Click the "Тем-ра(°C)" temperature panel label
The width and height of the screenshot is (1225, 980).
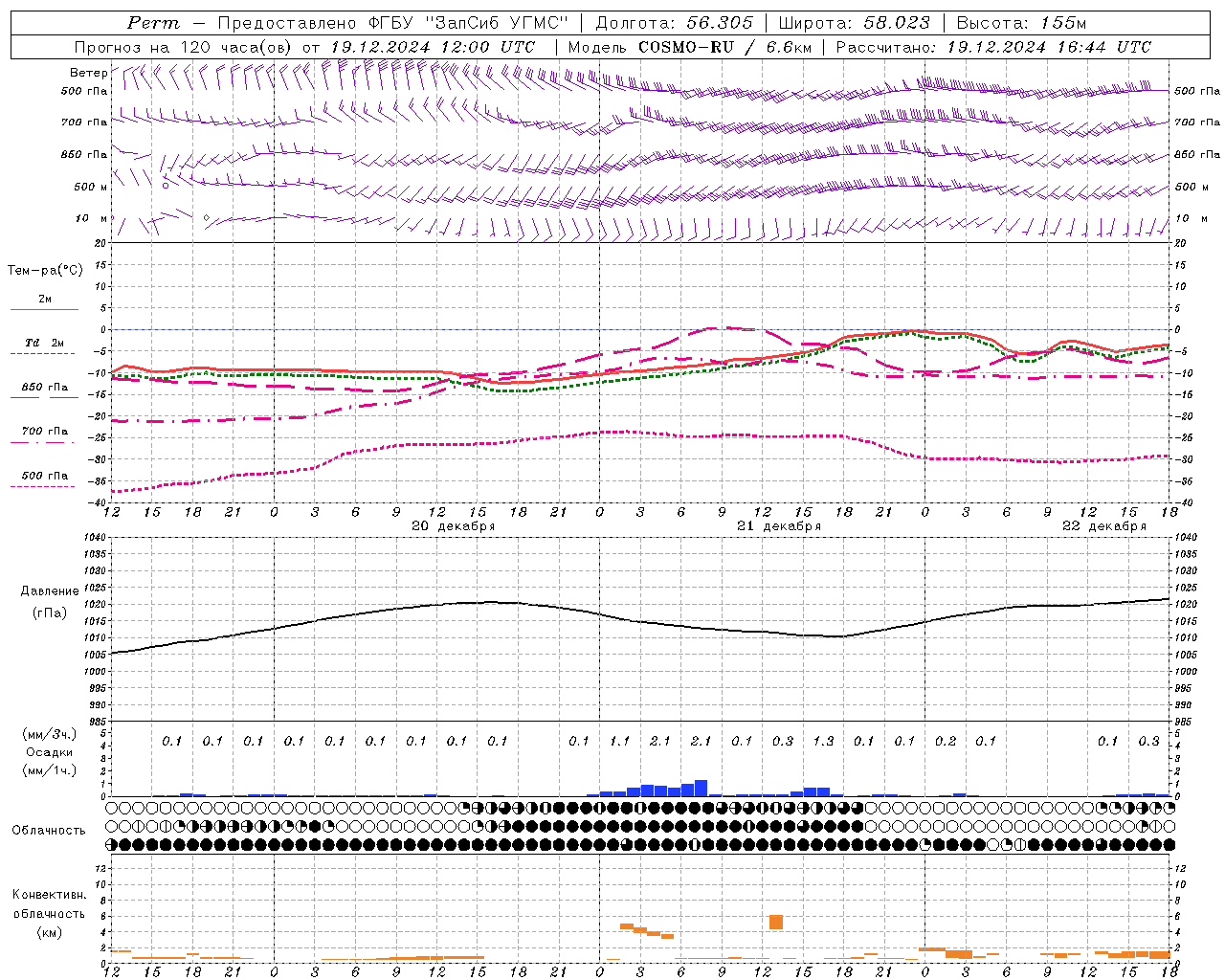(45, 271)
